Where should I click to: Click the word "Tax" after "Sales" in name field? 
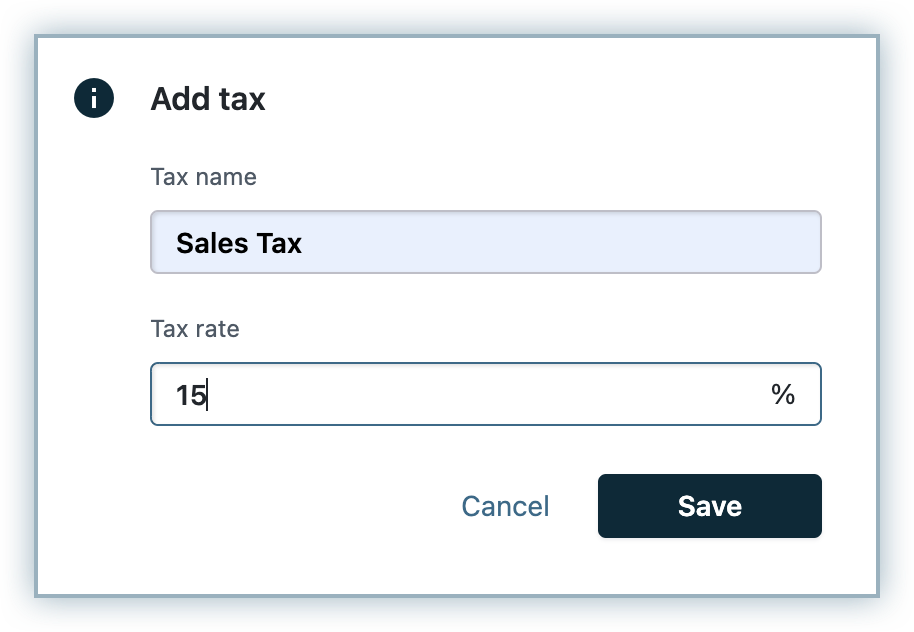pyautogui.click(x=279, y=243)
